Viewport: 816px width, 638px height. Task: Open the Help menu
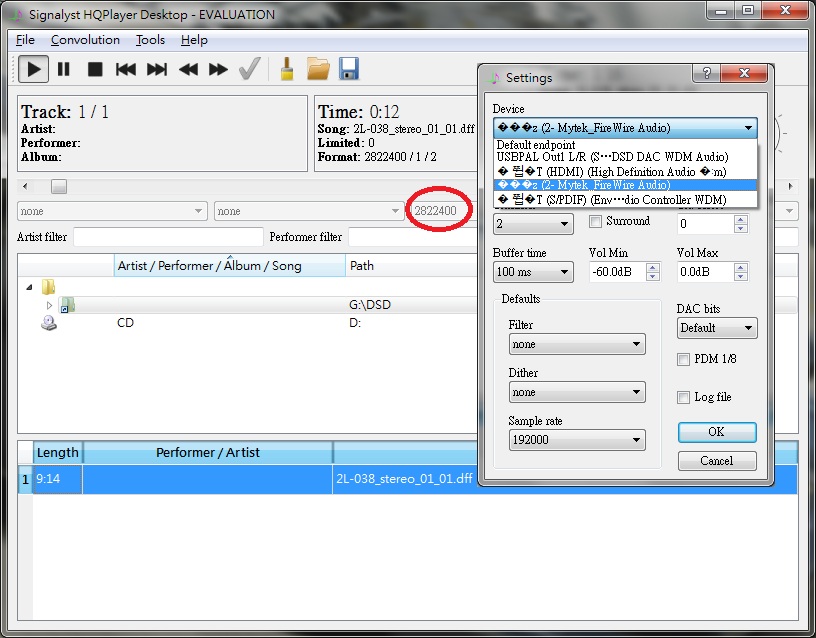coord(194,40)
